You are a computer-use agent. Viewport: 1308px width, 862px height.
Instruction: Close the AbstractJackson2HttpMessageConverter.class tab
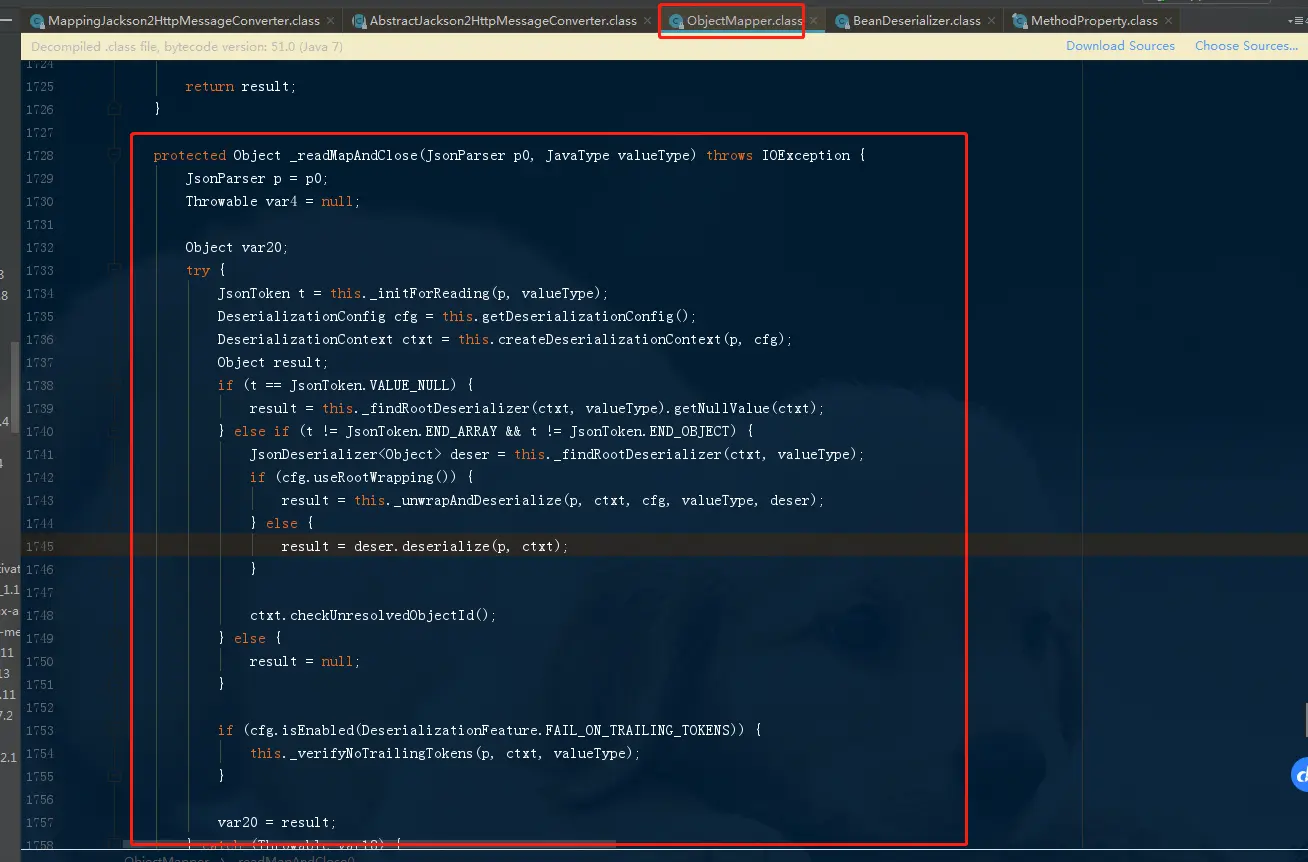[x=648, y=21]
